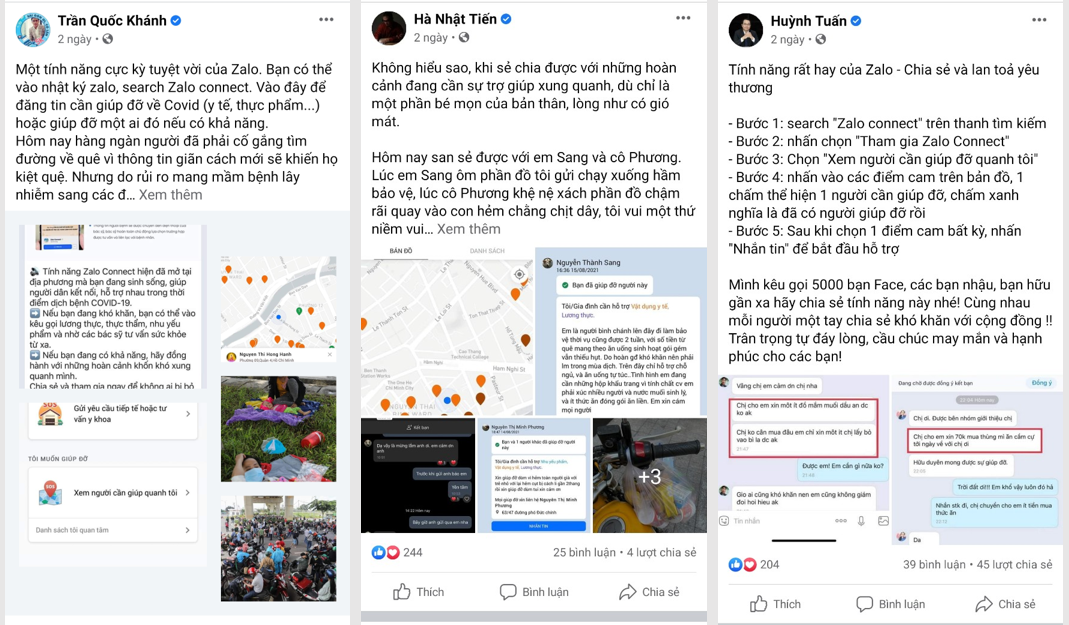Open three-dots menu on Hà Nhật Tiến's post

[x=683, y=18]
